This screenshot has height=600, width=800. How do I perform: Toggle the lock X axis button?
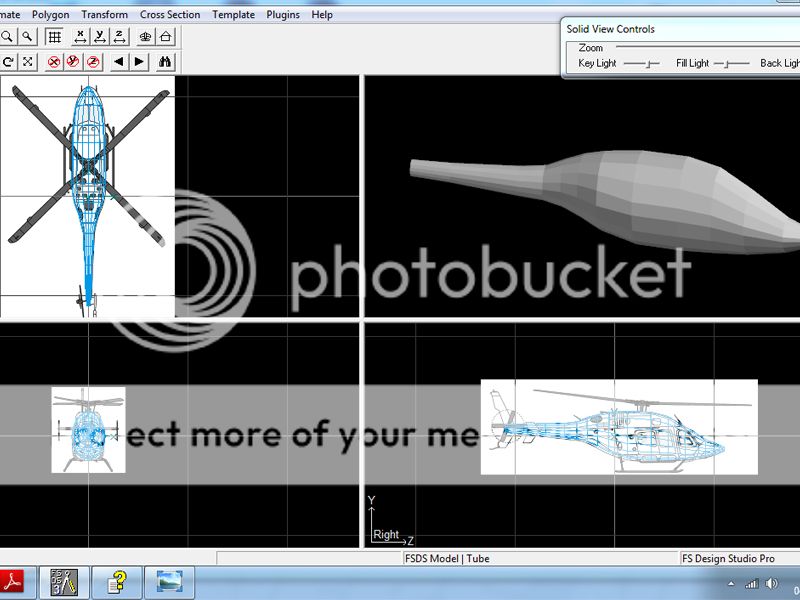(53, 60)
